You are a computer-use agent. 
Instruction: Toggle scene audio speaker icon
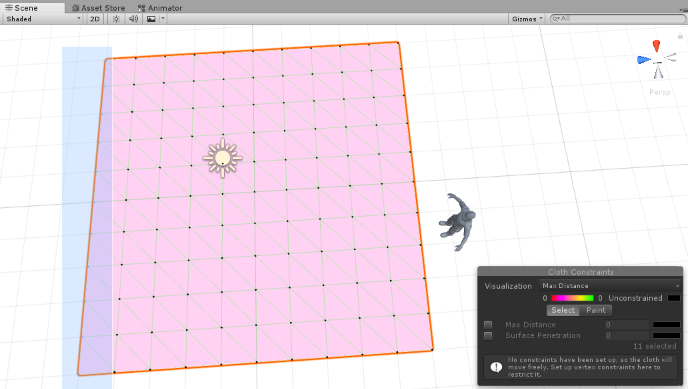click(133, 19)
